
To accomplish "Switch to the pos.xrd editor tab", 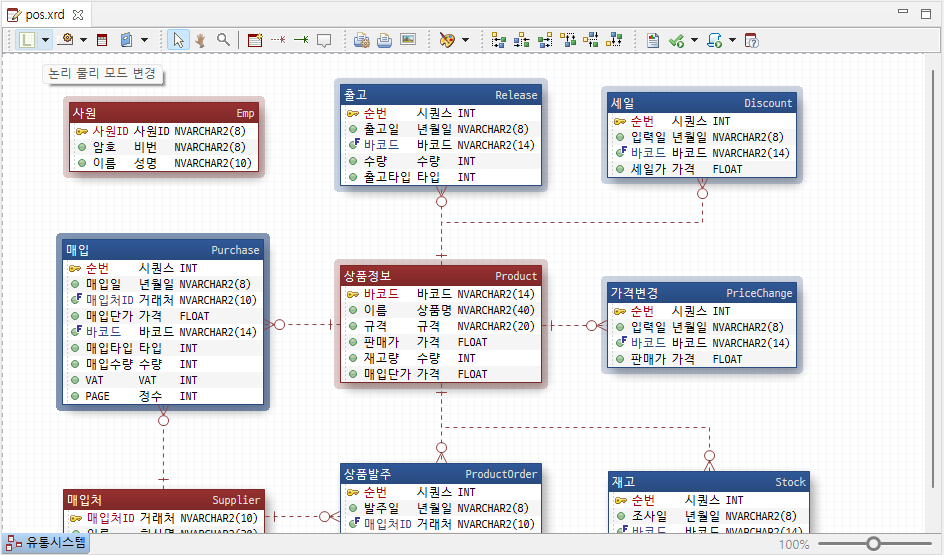I will pyautogui.click(x=45, y=14).
